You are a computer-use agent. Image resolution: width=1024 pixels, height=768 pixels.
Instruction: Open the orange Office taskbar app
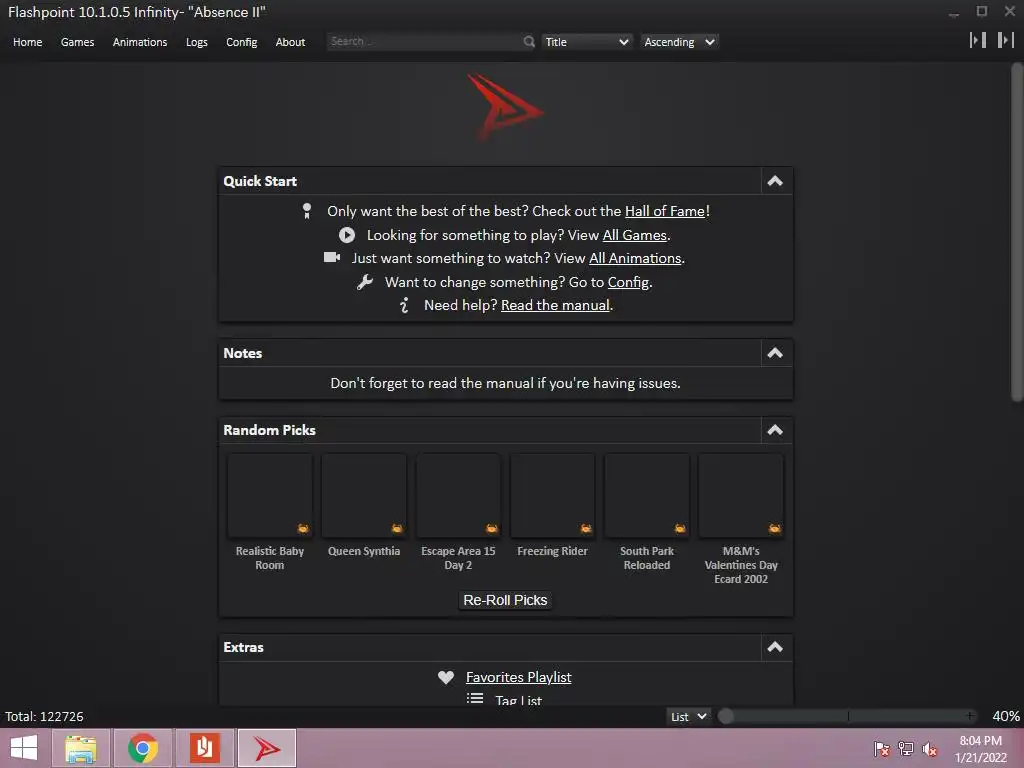(x=205, y=748)
